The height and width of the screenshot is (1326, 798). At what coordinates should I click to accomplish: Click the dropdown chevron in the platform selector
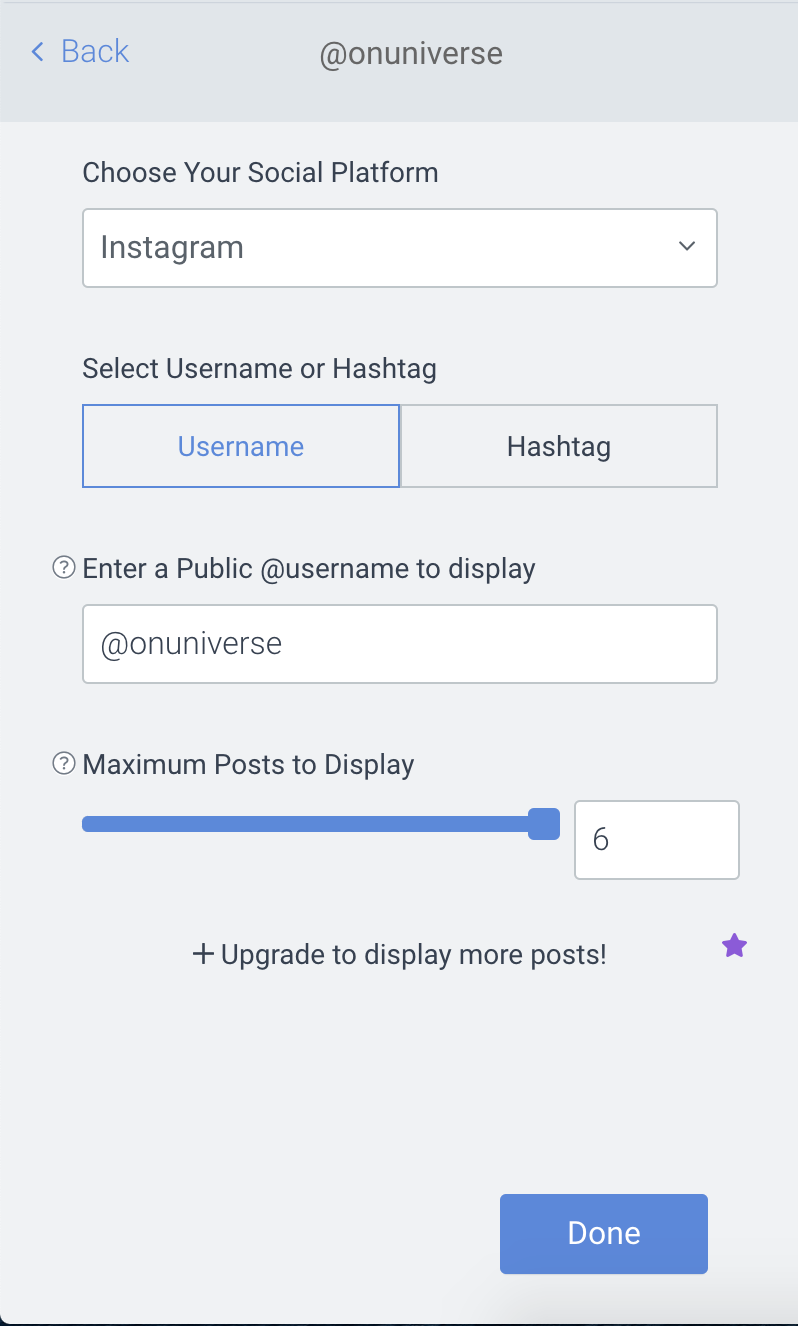[x=687, y=246]
